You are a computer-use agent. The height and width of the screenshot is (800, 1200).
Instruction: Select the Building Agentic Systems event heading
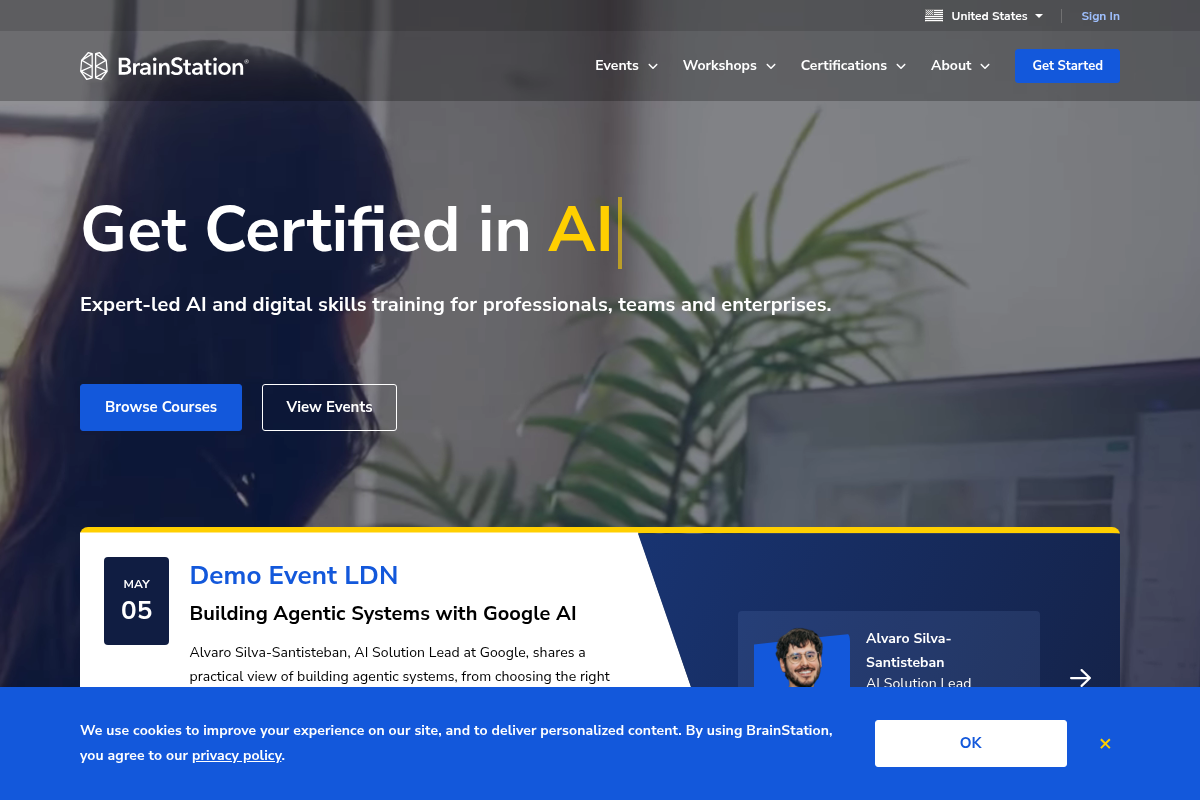coord(383,613)
